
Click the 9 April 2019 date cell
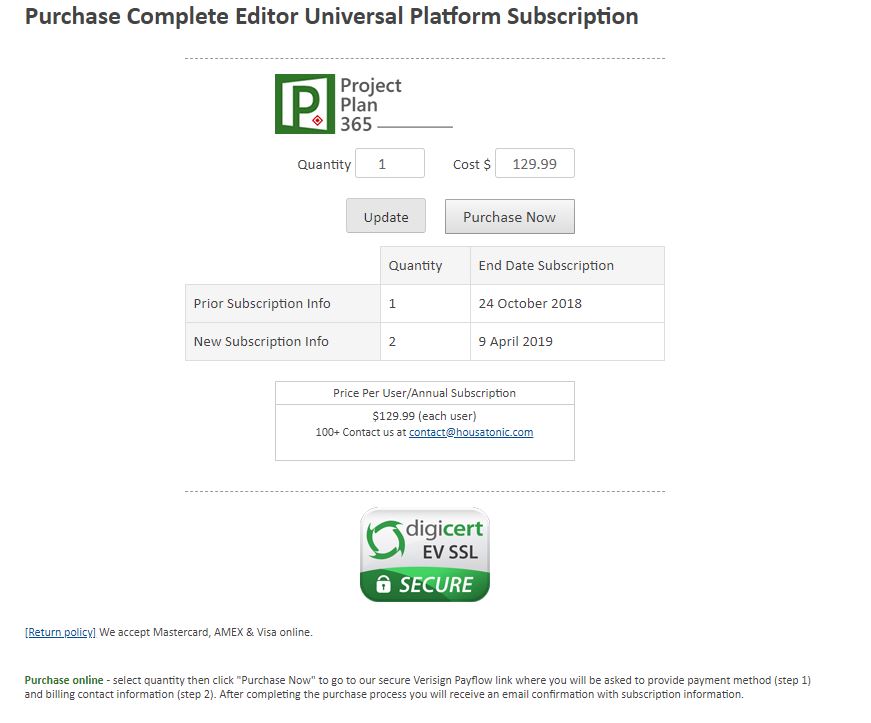coord(567,342)
